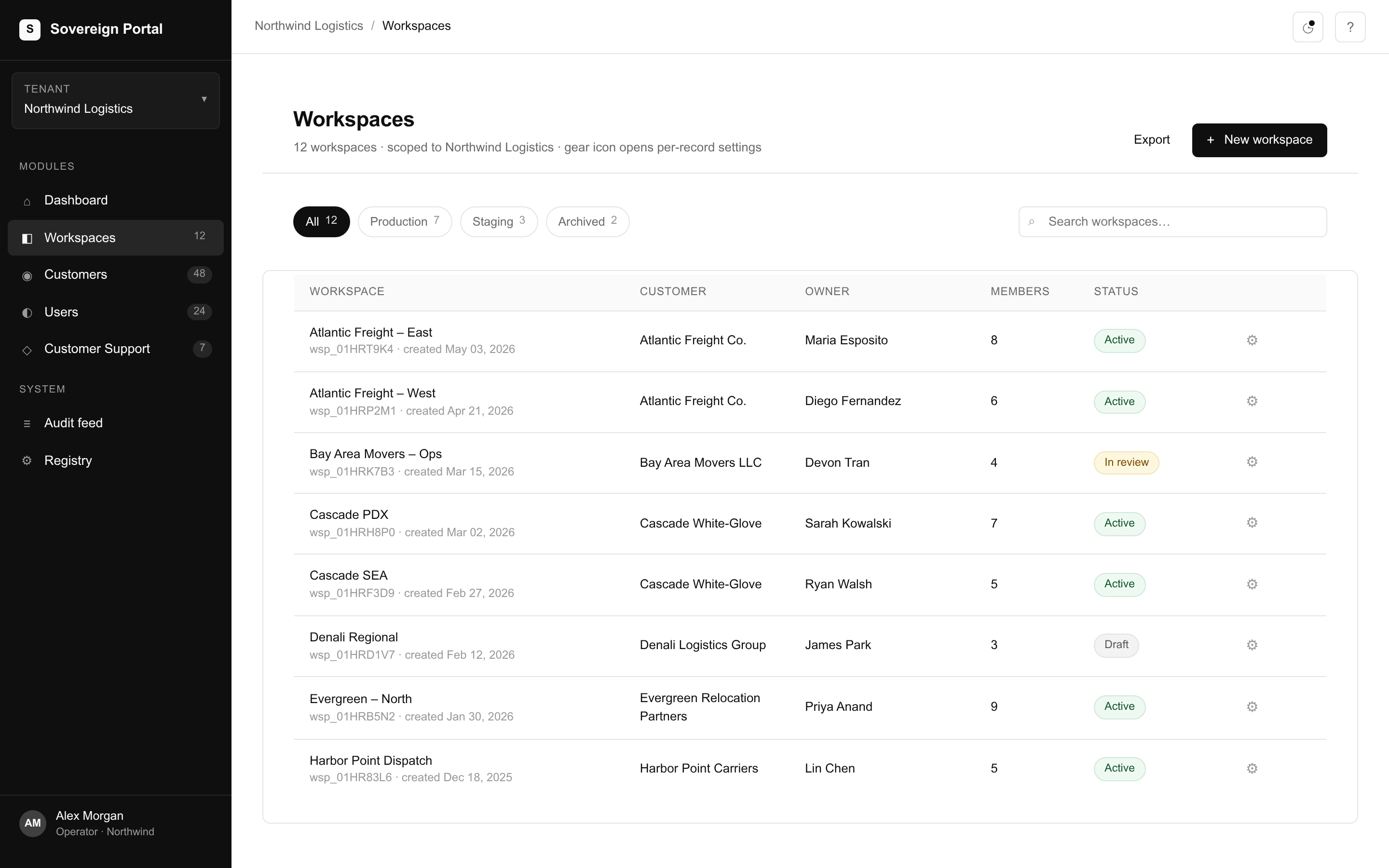The height and width of the screenshot is (868, 1389).
Task: Click Active badge in Harbor Point Dispatch row
Action: [1119, 769]
